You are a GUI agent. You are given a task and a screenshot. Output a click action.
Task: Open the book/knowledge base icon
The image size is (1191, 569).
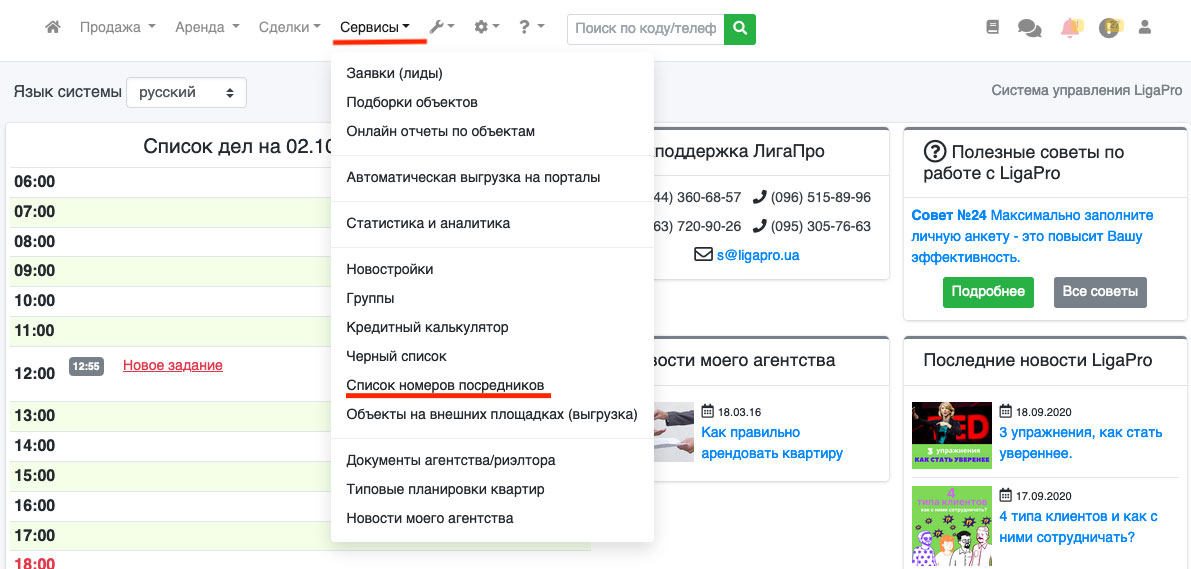click(992, 28)
